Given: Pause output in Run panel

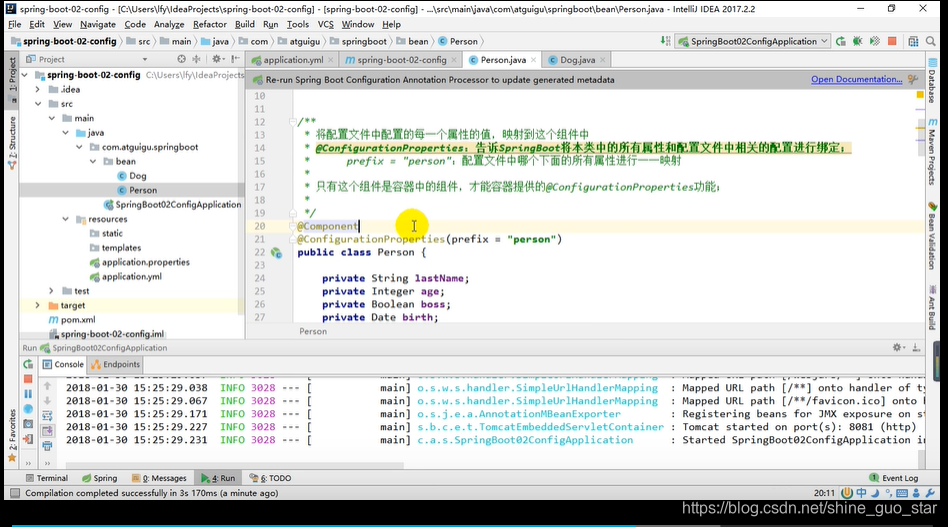Looking at the screenshot, I should tap(28, 394).
